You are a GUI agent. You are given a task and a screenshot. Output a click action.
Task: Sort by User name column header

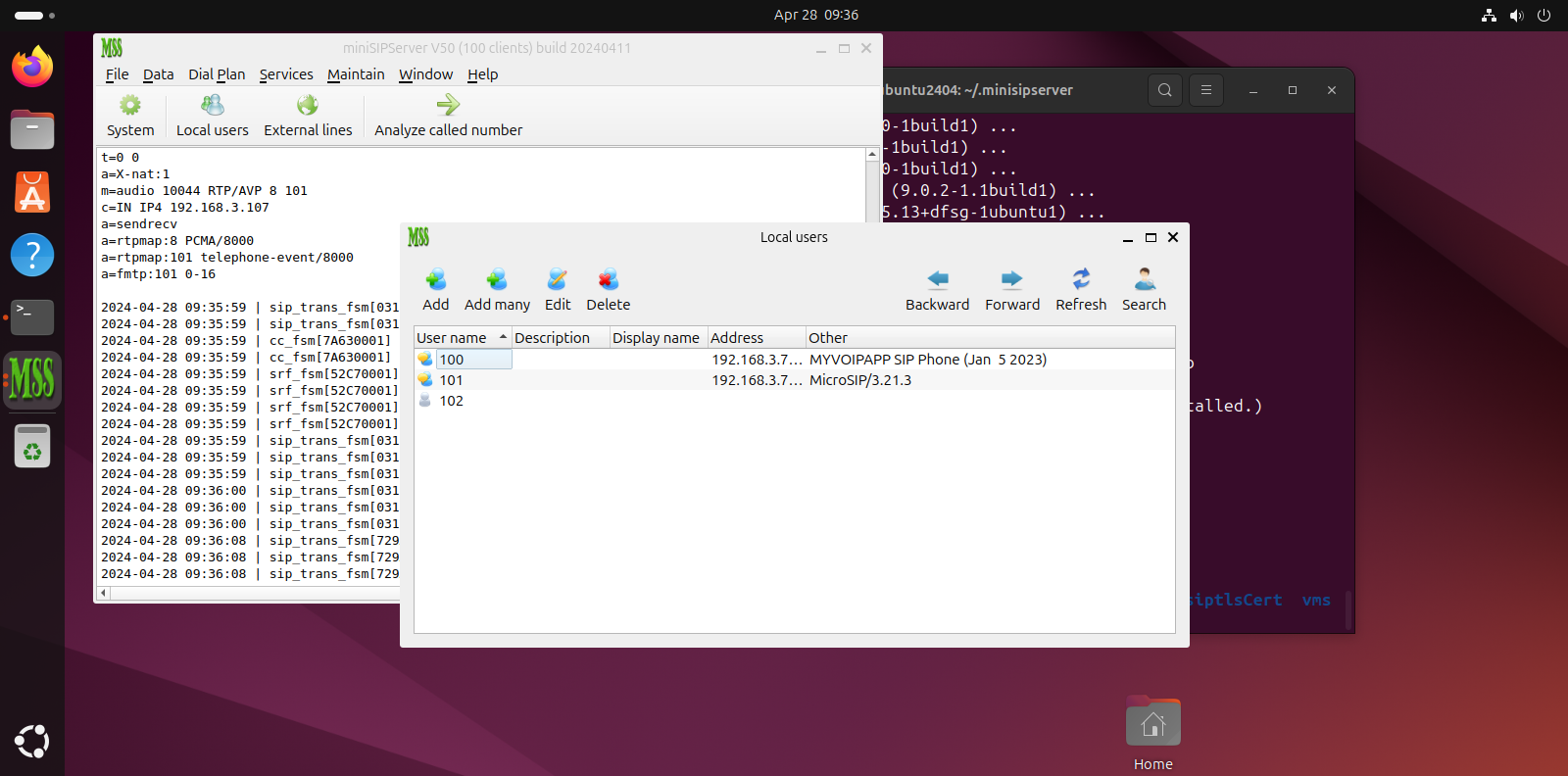click(463, 338)
